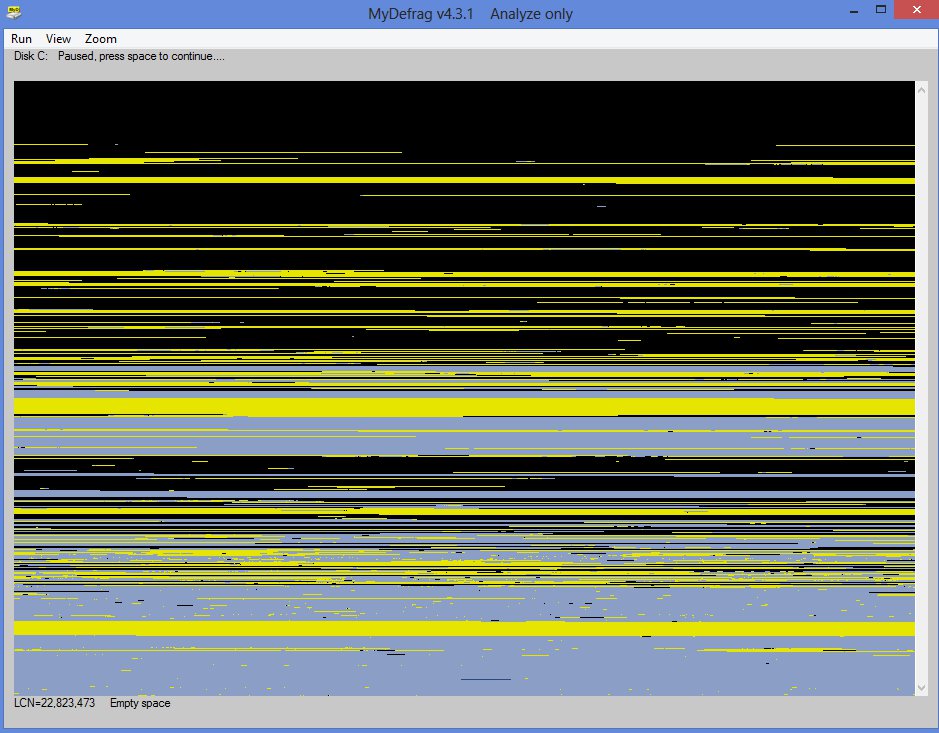Screen dimensions: 939x733
Task: Click the 'Disk C: Paused' status message
Action: [119, 56]
